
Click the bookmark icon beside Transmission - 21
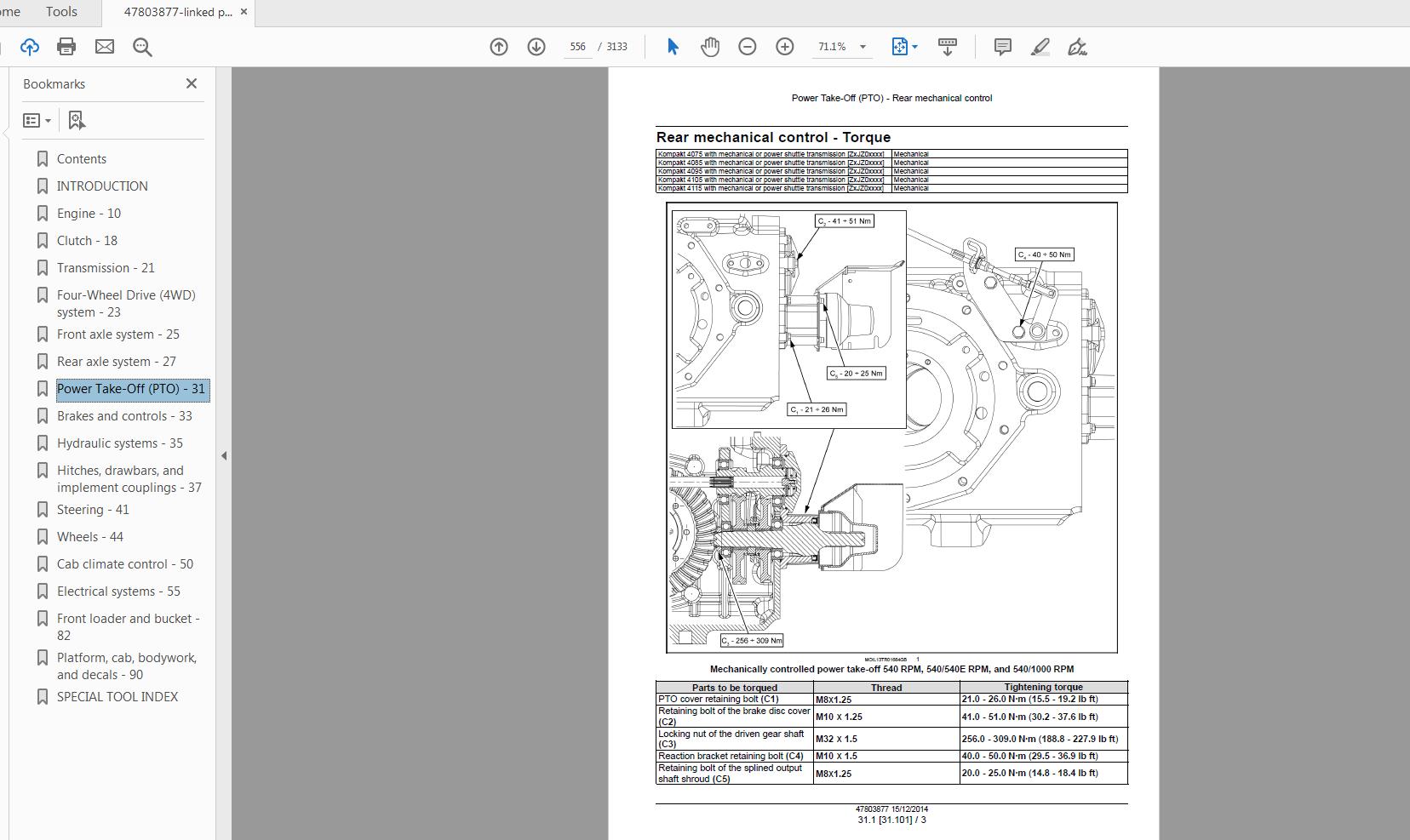pos(42,268)
